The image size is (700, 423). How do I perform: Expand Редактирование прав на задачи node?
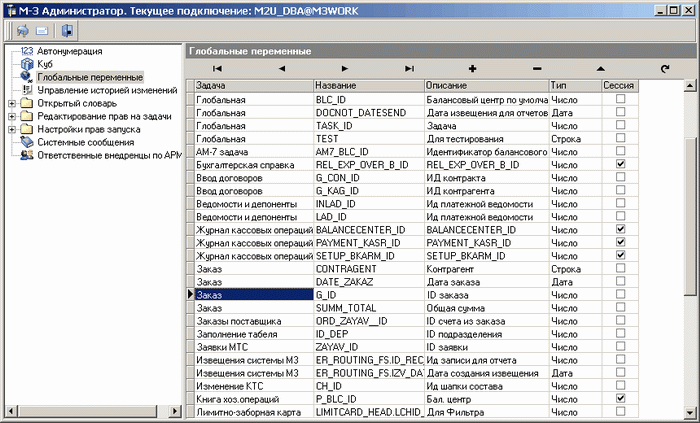[11, 116]
